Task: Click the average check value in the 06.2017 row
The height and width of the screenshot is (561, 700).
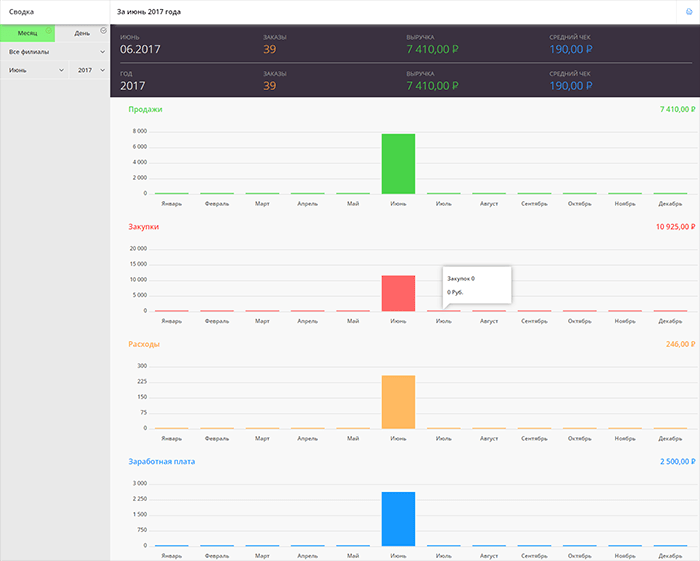Action: point(570,48)
